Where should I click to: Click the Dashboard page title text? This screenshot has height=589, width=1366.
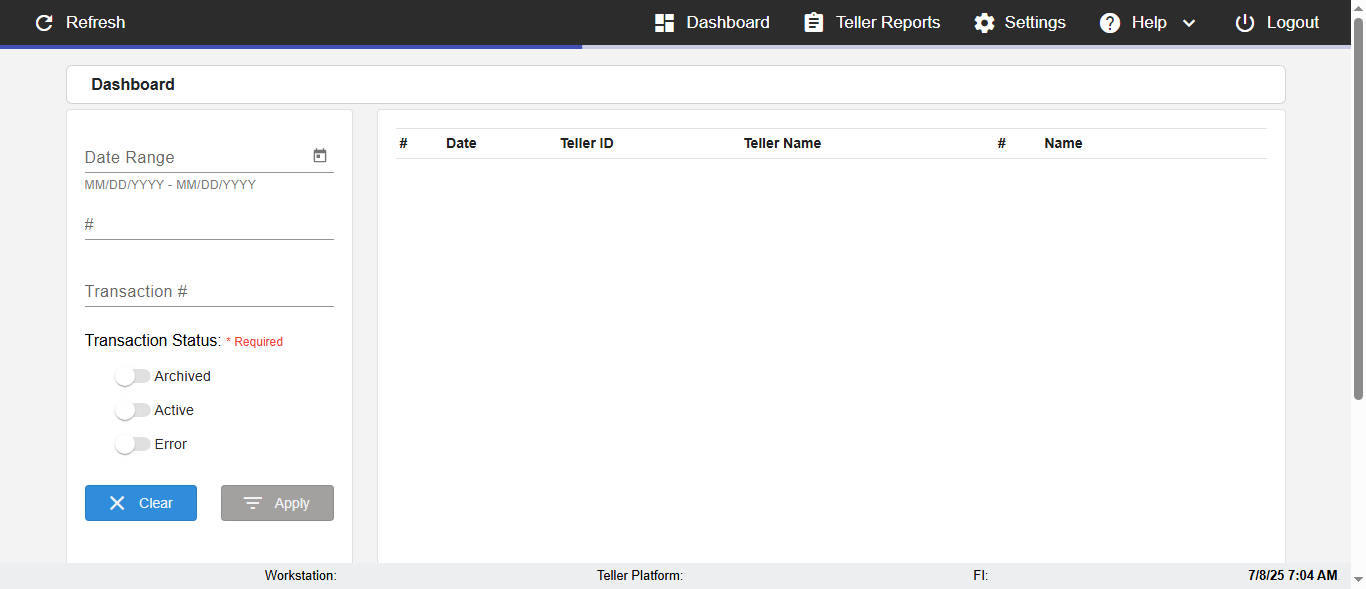pos(133,84)
